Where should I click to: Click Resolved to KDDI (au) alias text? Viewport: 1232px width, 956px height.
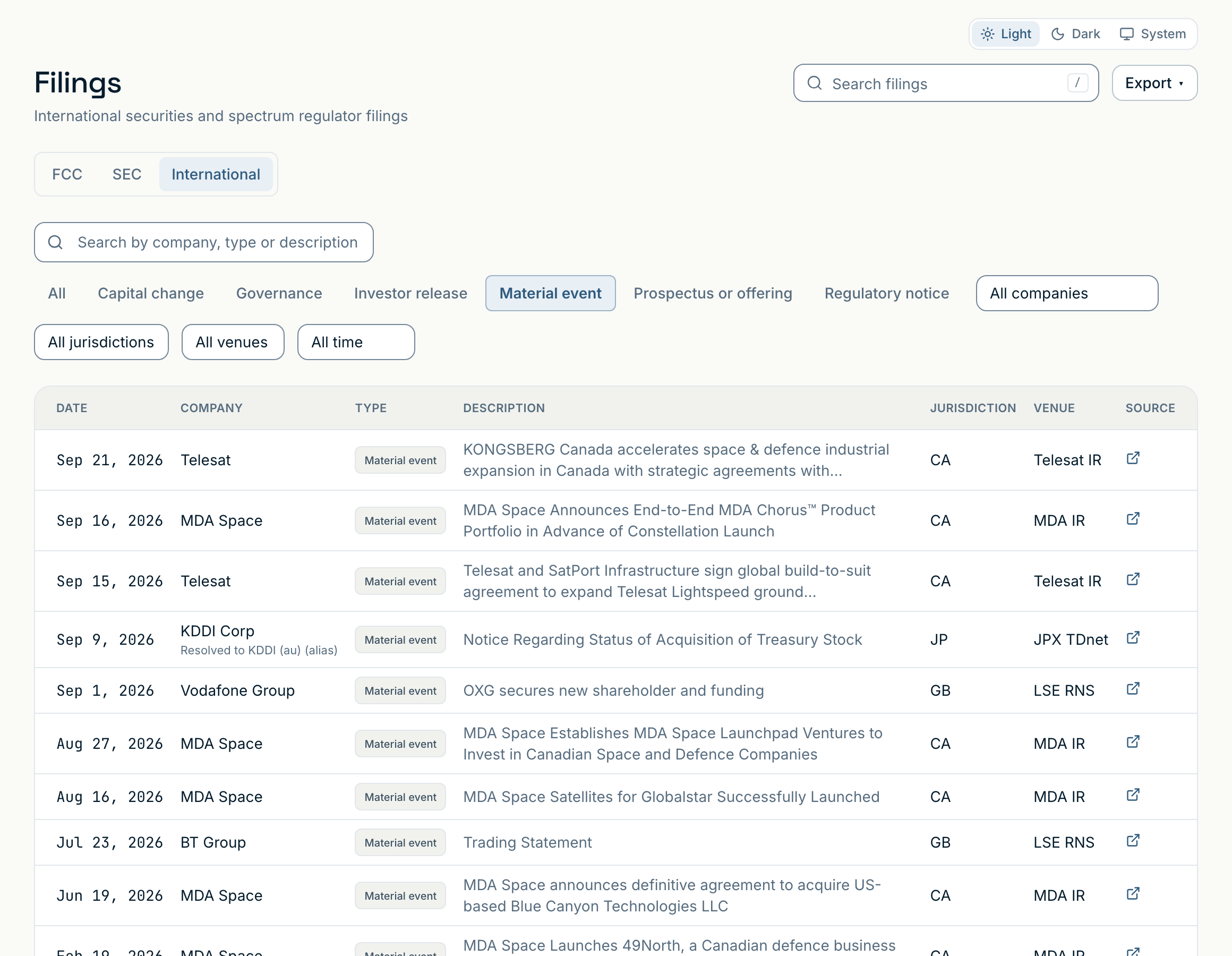coord(259,650)
